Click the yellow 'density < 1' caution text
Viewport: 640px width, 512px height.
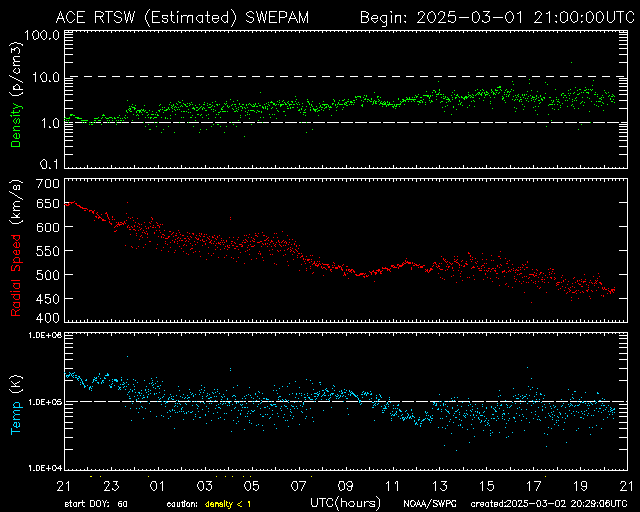[x=228, y=504]
